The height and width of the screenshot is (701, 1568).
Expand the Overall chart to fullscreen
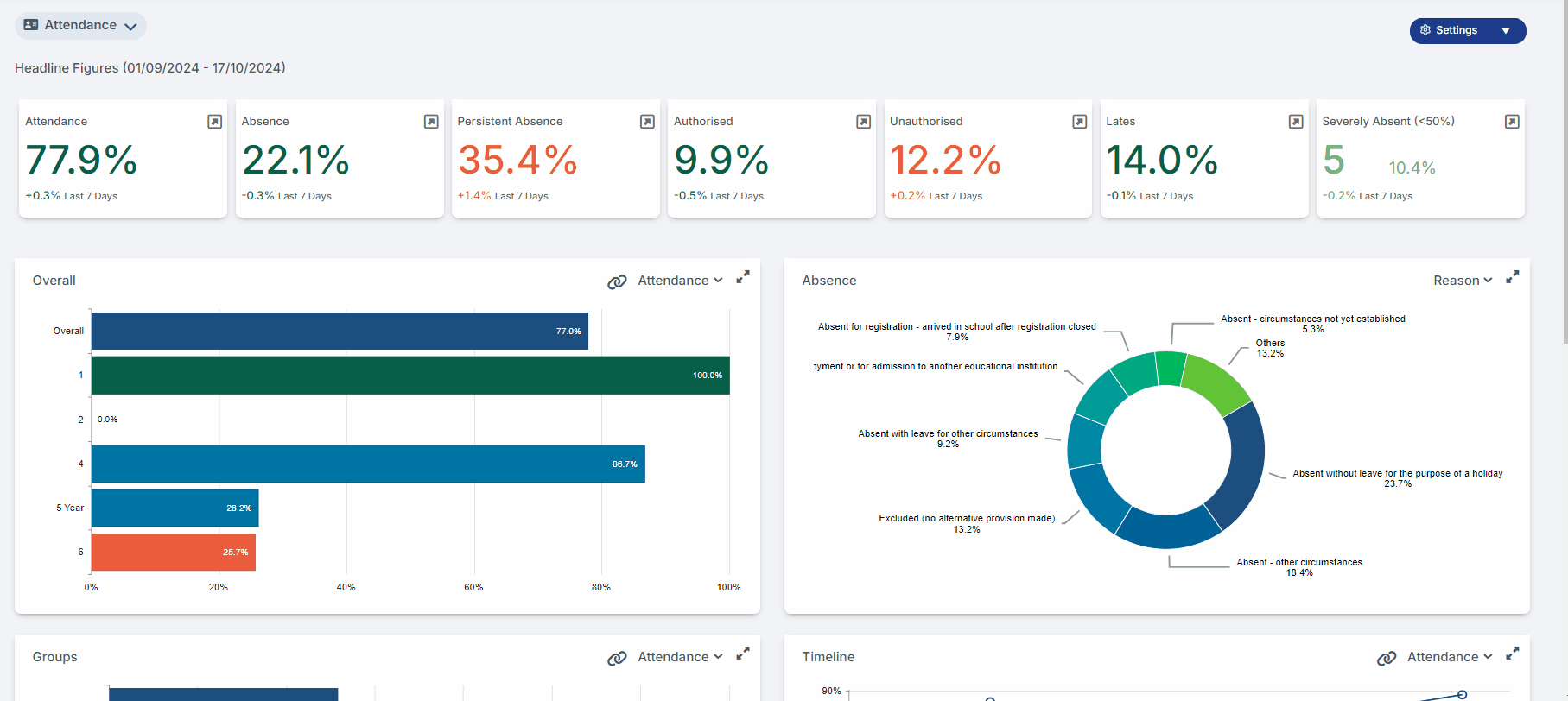[743, 277]
